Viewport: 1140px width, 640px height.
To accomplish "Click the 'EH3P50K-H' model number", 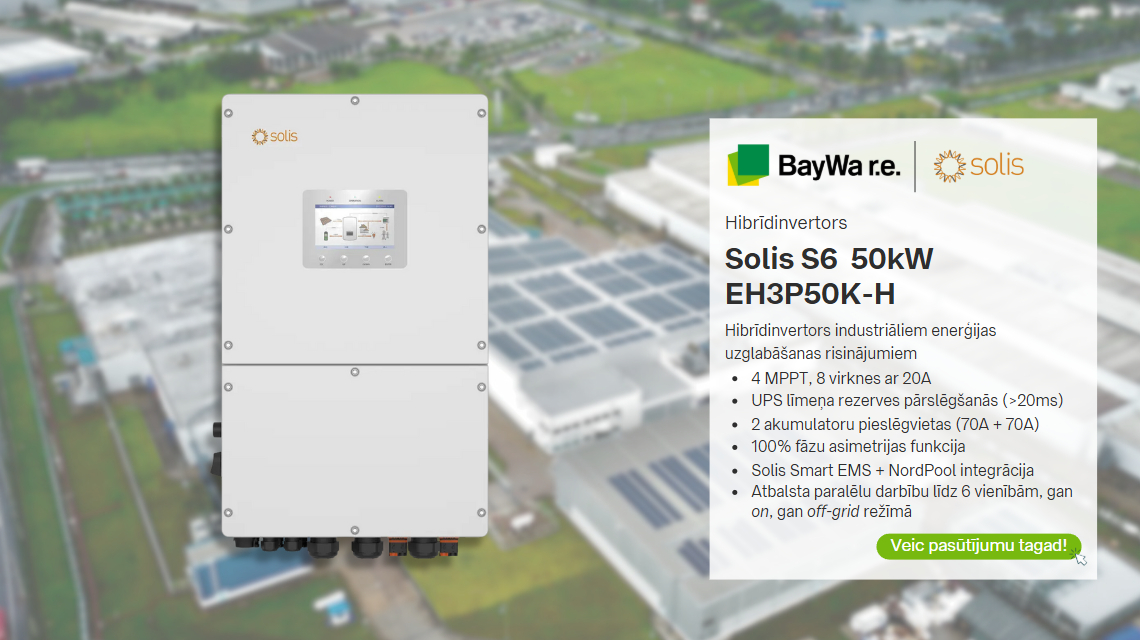I will [810, 295].
